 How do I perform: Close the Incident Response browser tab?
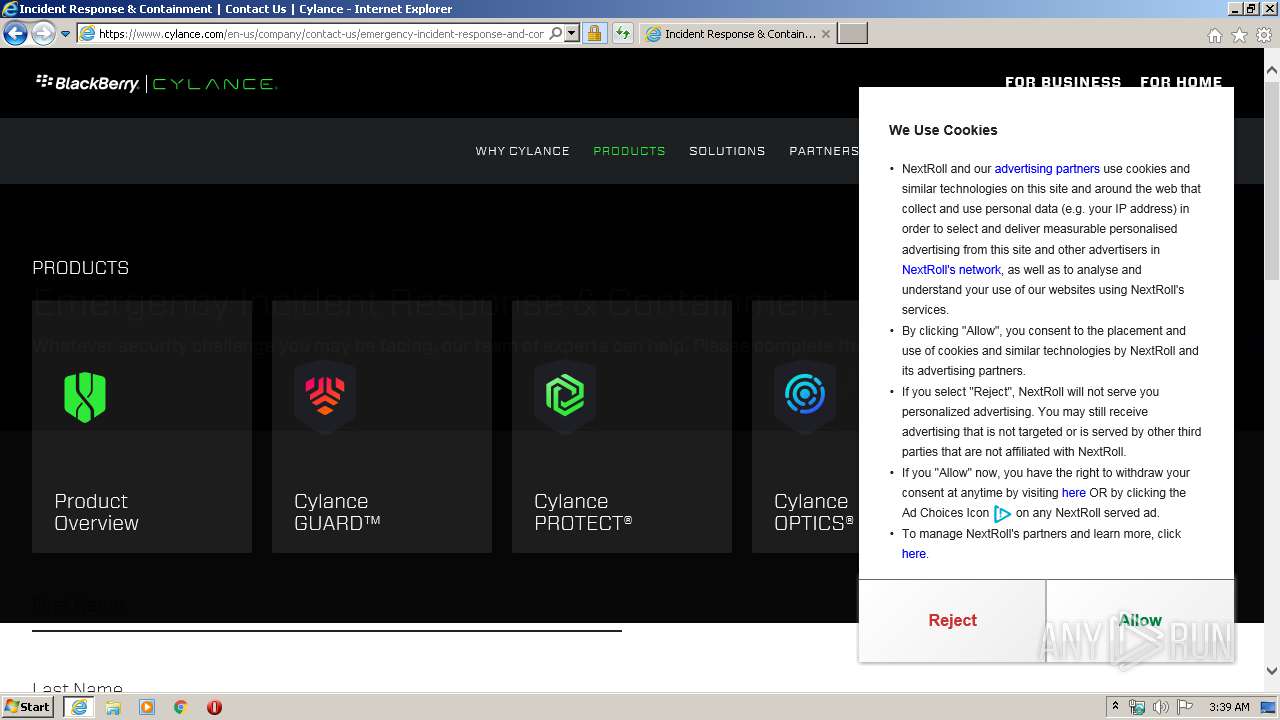[826, 34]
